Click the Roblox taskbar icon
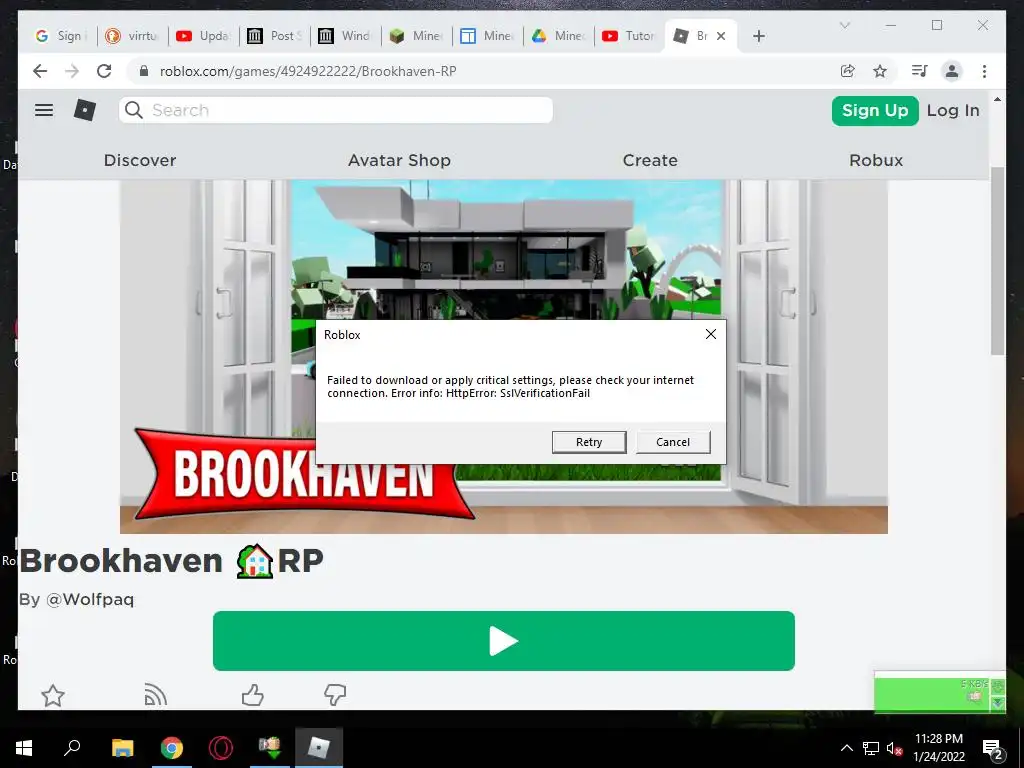 pyautogui.click(x=319, y=748)
